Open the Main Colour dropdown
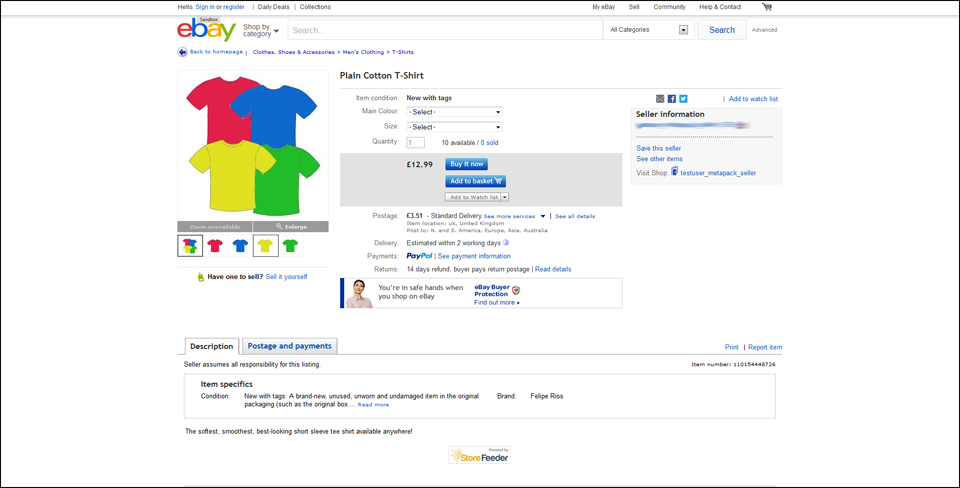Viewport: 960px width, 488px height. 454,112
